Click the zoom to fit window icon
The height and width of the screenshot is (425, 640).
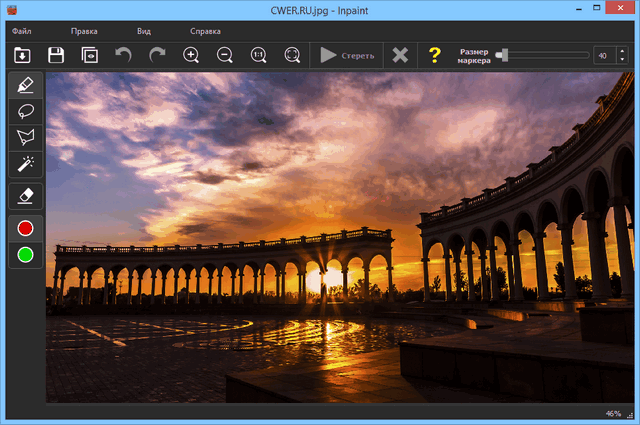click(x=292, y=55)
